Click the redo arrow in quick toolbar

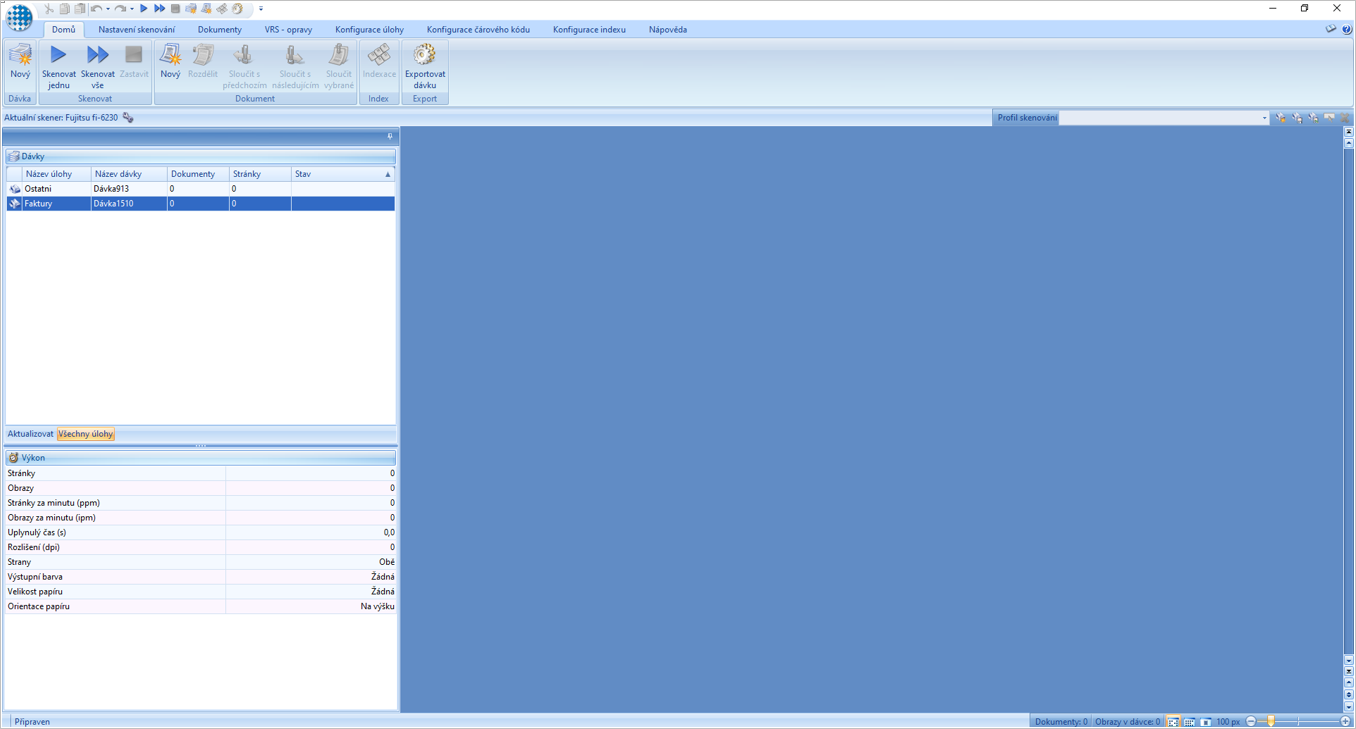tap(120, 9)
